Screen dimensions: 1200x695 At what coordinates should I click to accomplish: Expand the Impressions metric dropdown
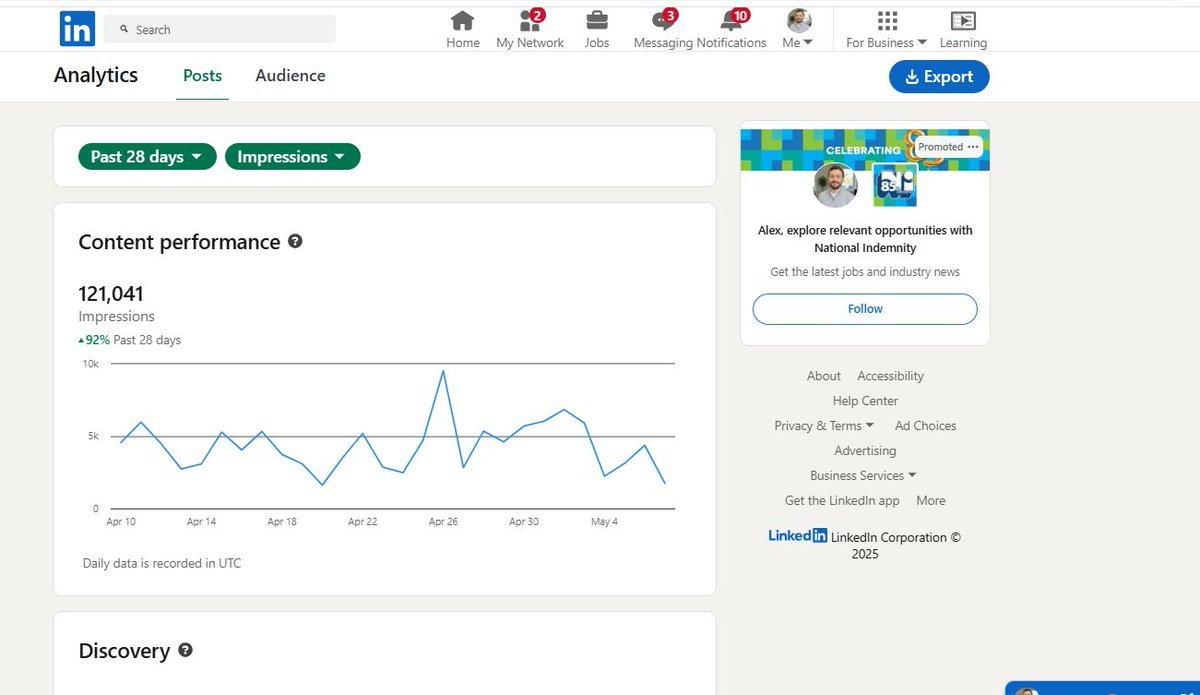[292, 157]
